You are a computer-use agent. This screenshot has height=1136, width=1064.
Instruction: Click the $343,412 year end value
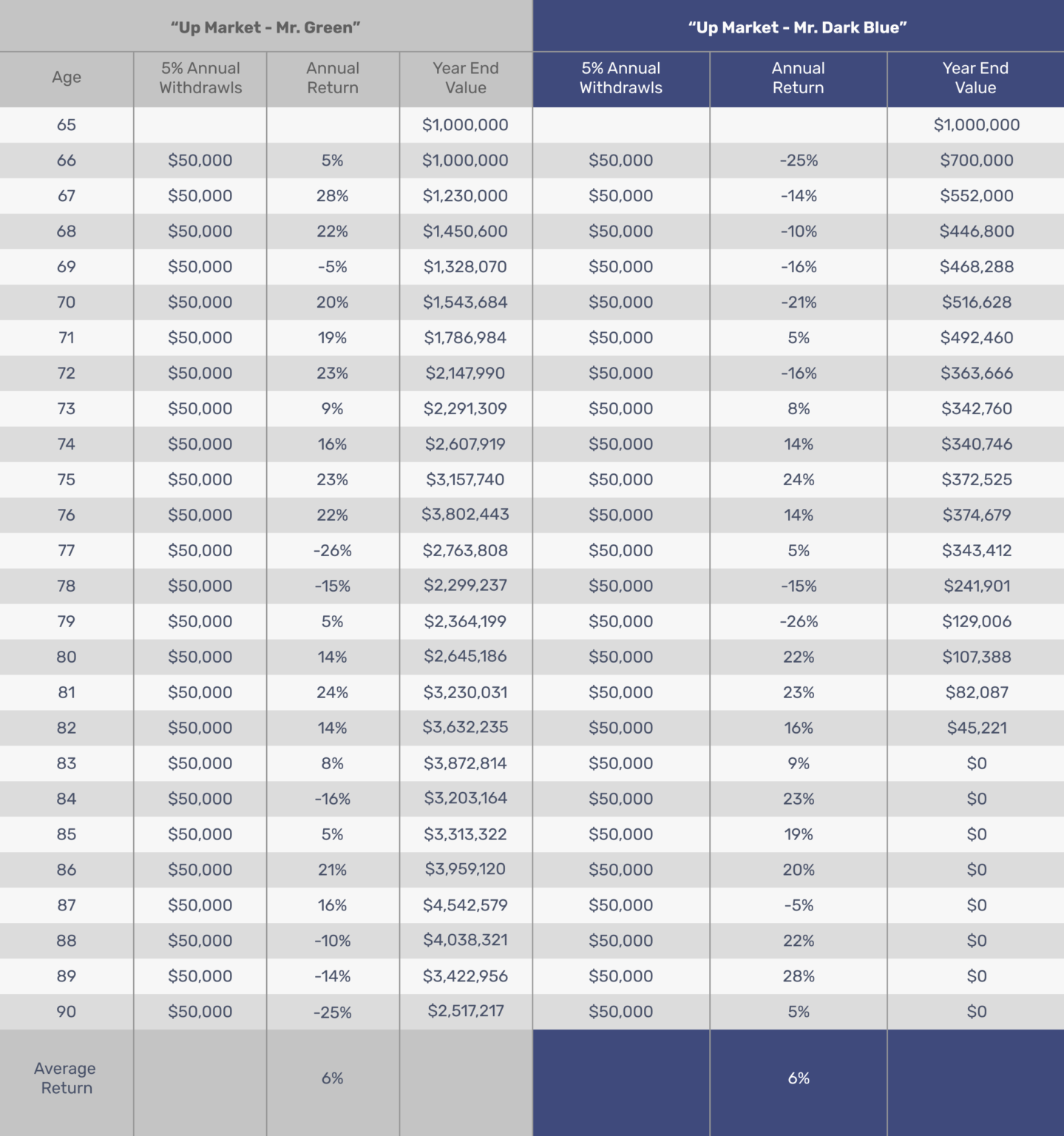click(x=976, y=551)
